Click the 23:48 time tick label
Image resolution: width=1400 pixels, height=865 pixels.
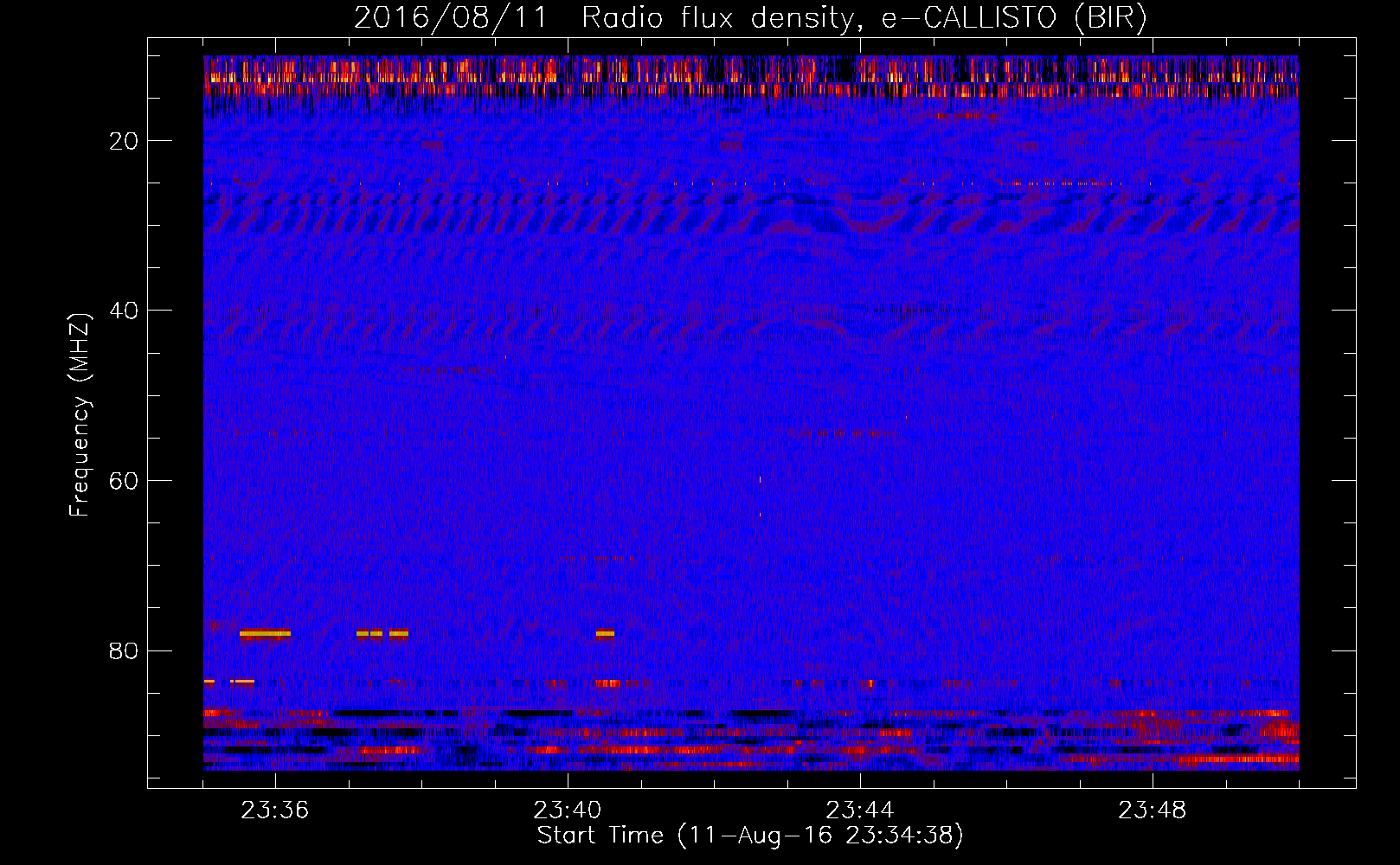pos(1153,811)
